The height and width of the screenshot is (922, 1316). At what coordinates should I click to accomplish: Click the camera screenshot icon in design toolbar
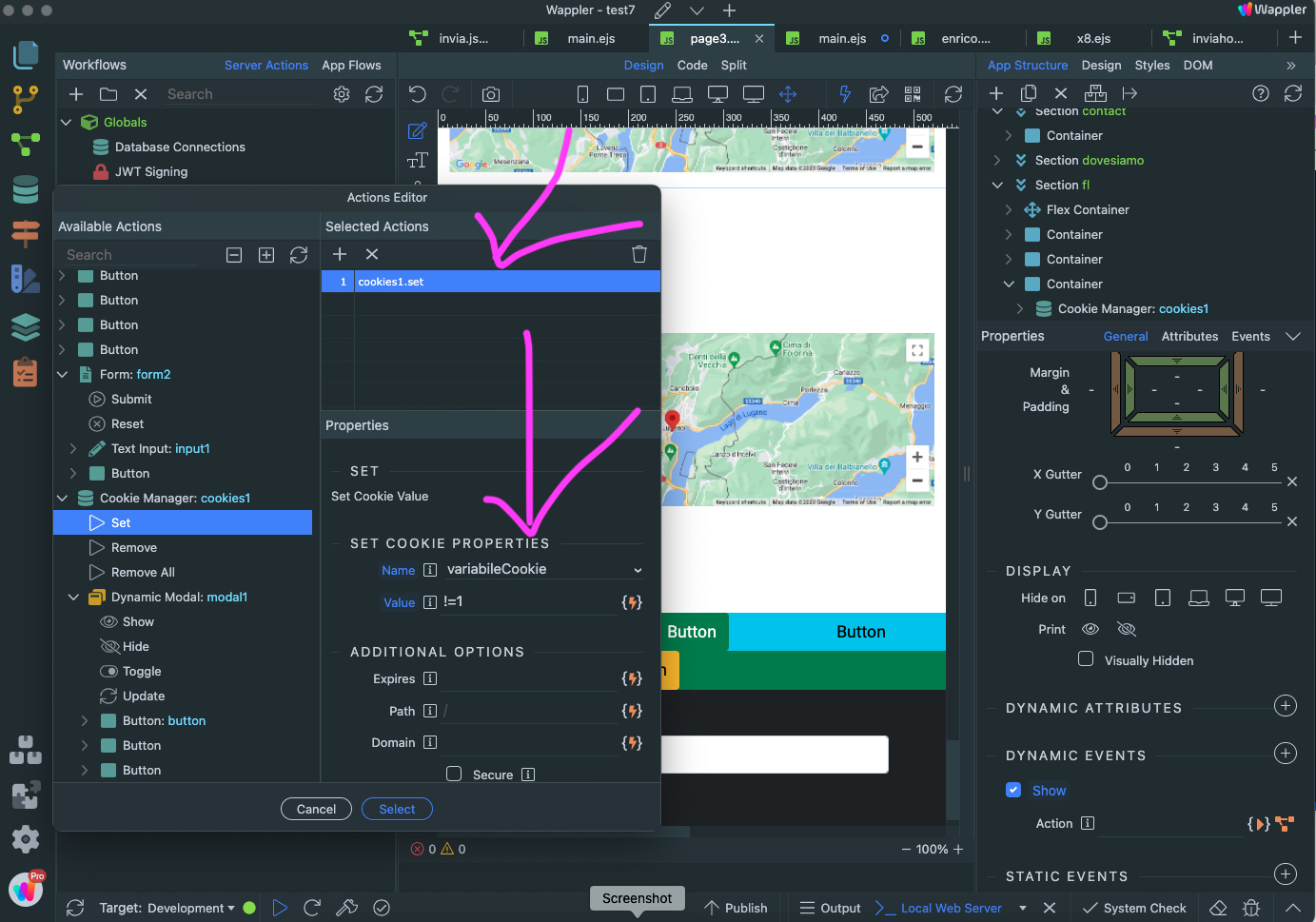[x=491, y=94]
